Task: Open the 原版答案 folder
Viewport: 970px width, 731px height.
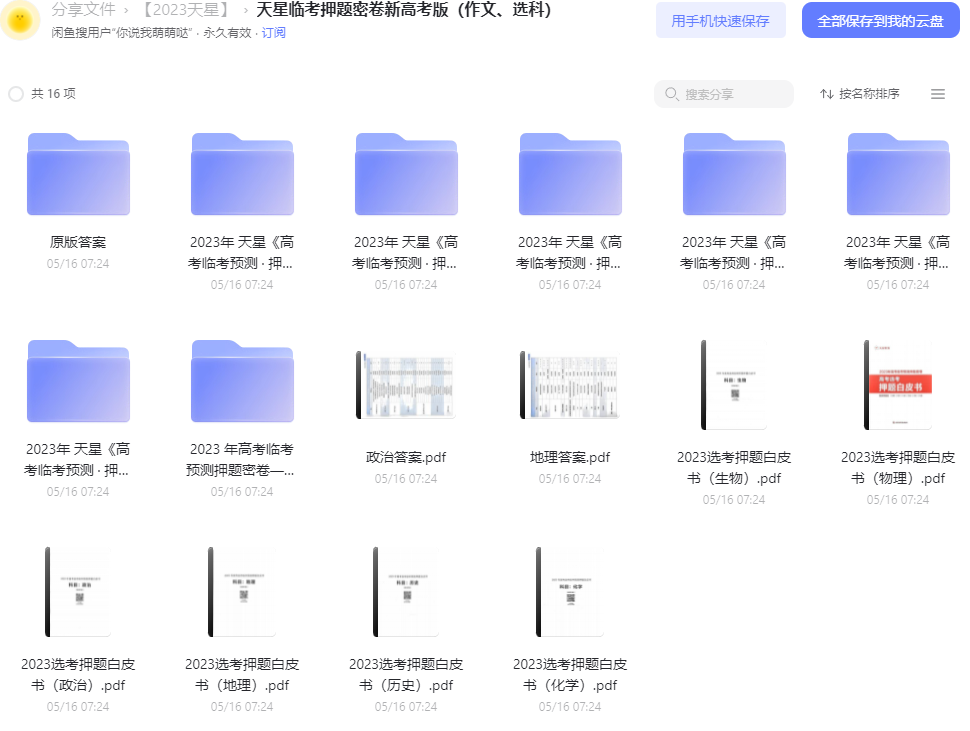Action: (79, 174)
